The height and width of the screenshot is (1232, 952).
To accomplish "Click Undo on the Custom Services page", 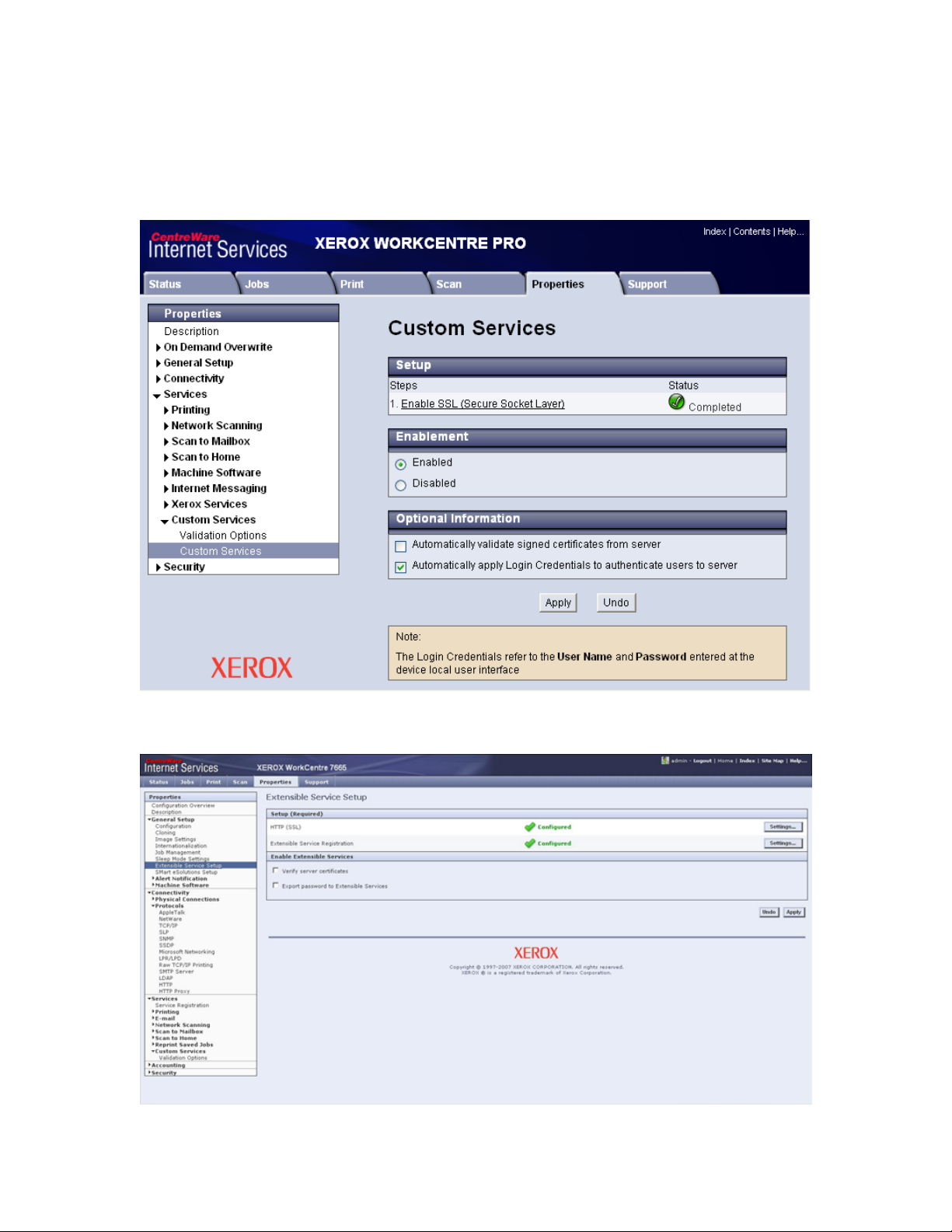I will tap(616, 602).
